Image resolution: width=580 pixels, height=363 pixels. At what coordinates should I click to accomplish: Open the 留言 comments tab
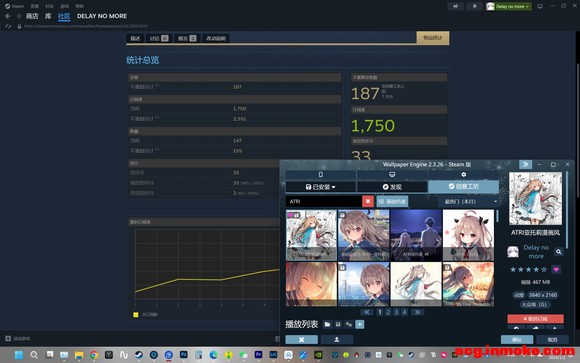[187, 38]
